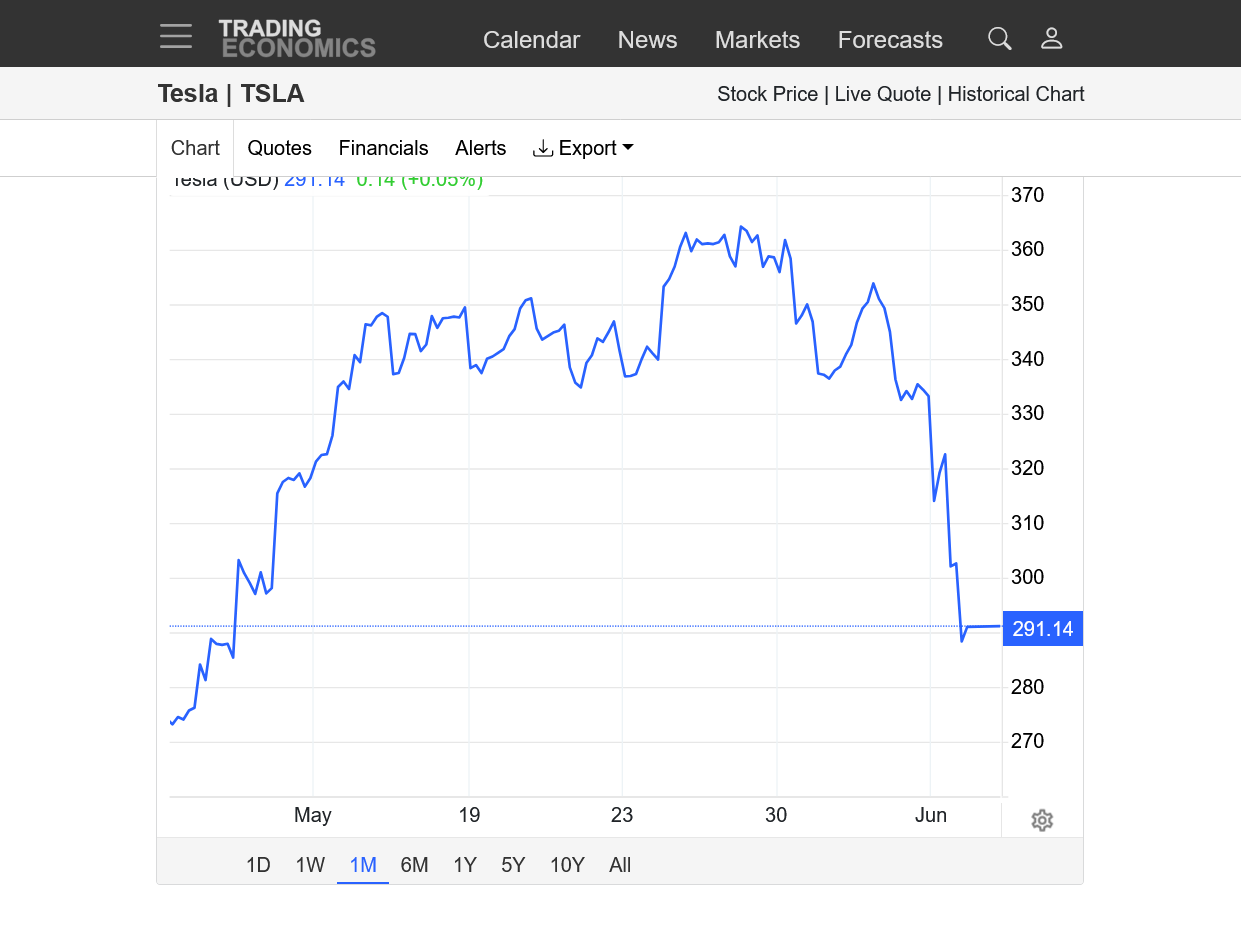Switch to the Quotes tab

pyautogui.click(x=279, y=148)
